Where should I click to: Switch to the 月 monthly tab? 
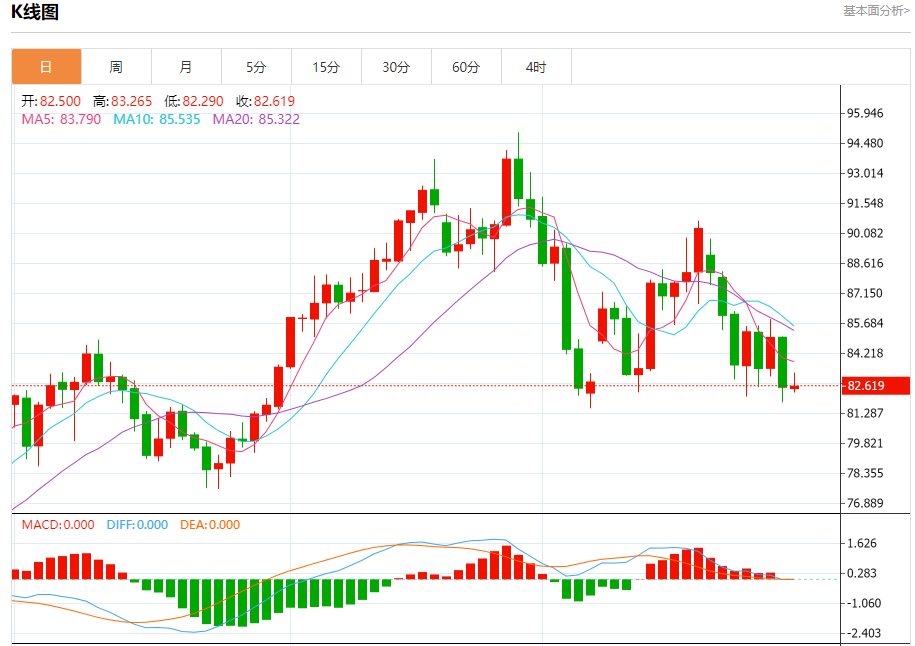point(186,67)
